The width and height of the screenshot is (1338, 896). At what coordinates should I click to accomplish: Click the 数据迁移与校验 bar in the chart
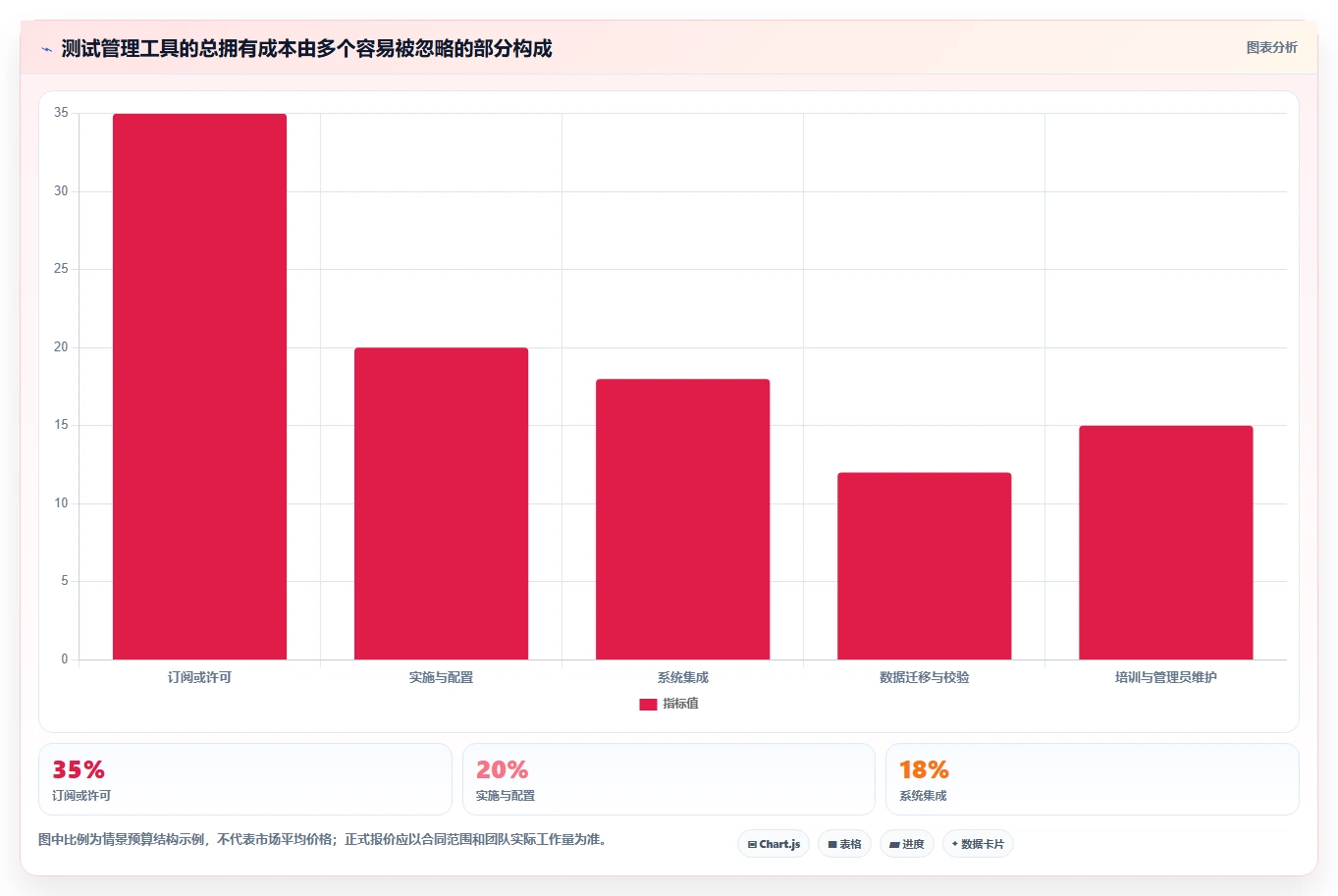click(x=924, y=566)
